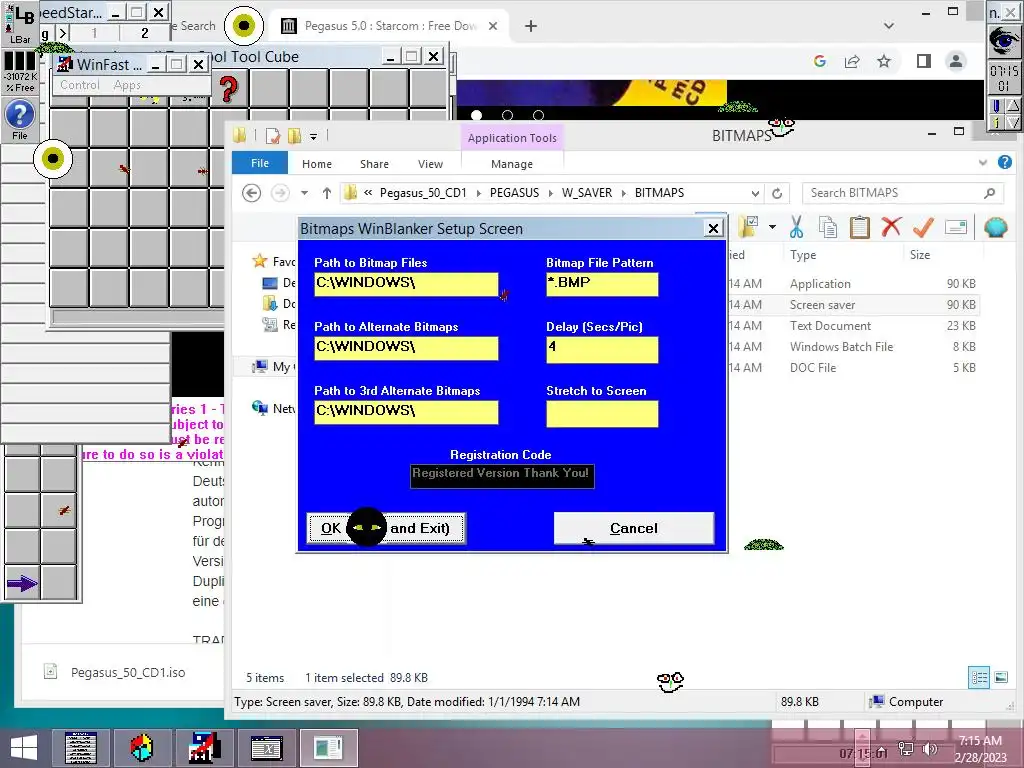Close the Bitmaps WinBlanker Setup dialog
This screenshot has width=1024, height=768.
(x=713, y=229)
